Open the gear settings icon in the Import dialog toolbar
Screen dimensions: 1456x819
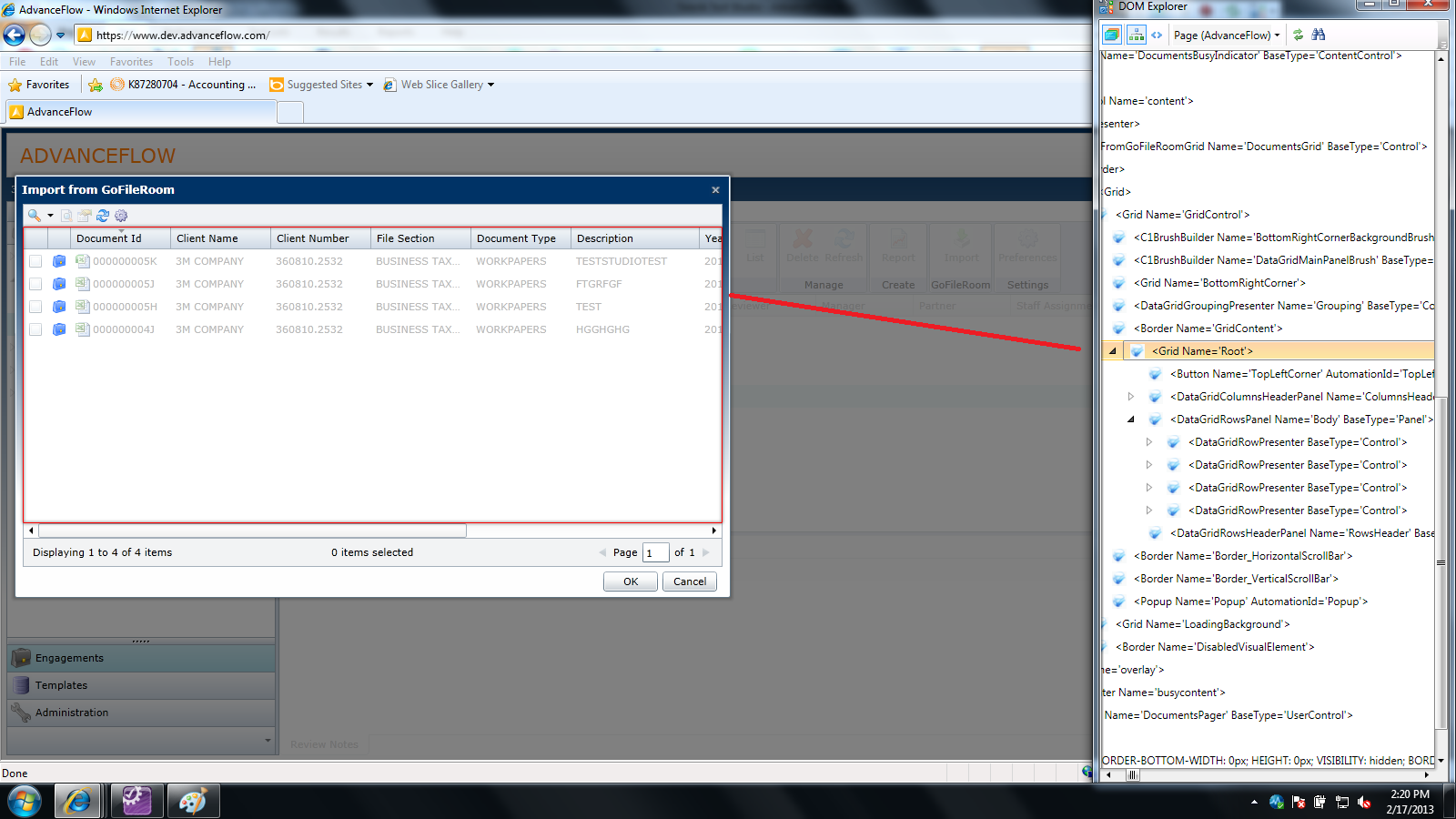tap(121, 216)
